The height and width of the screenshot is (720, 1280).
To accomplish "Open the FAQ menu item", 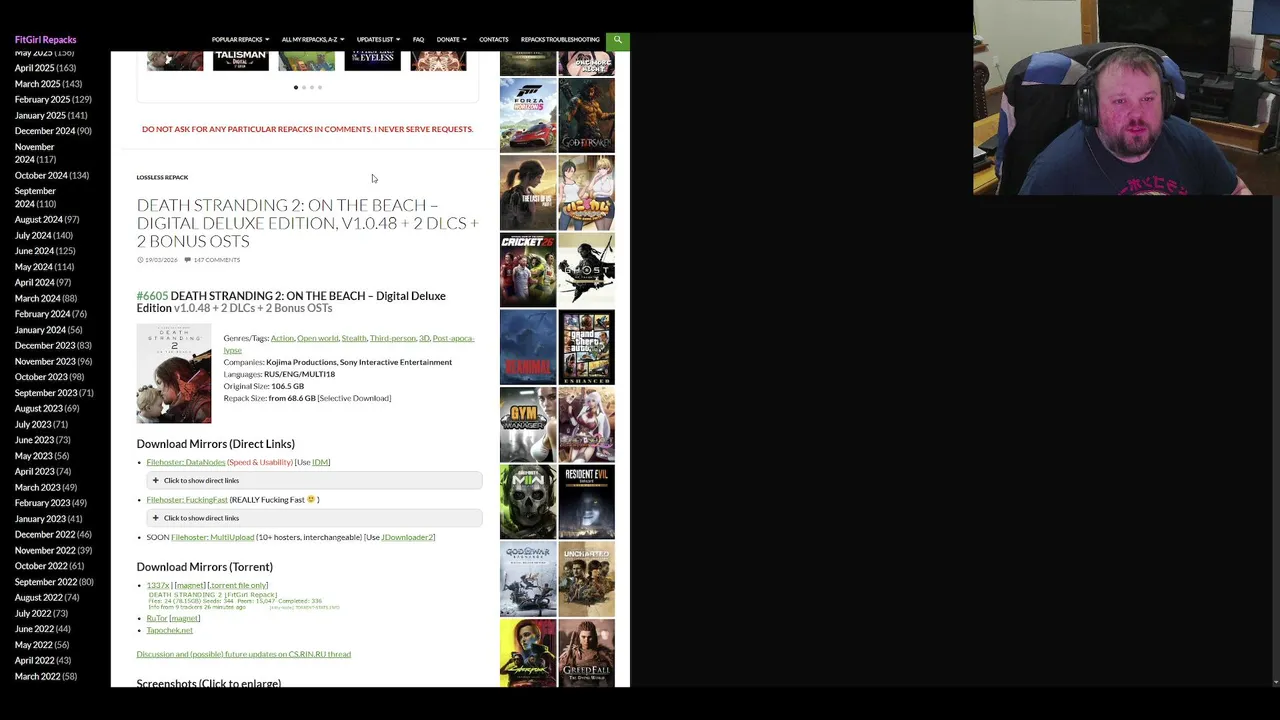I will [x=418, y=40].
